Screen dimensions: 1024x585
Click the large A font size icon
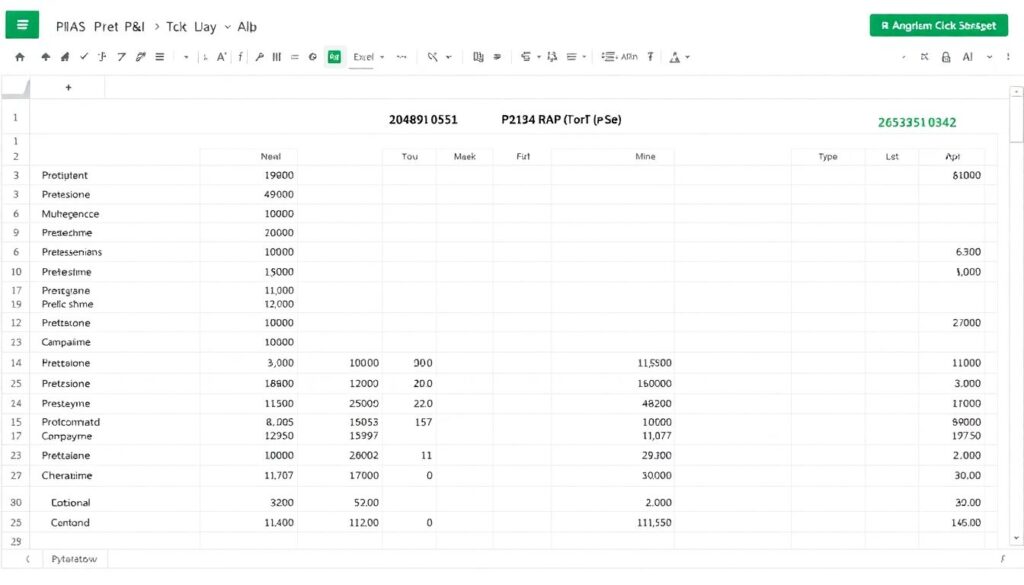(222, 58)
